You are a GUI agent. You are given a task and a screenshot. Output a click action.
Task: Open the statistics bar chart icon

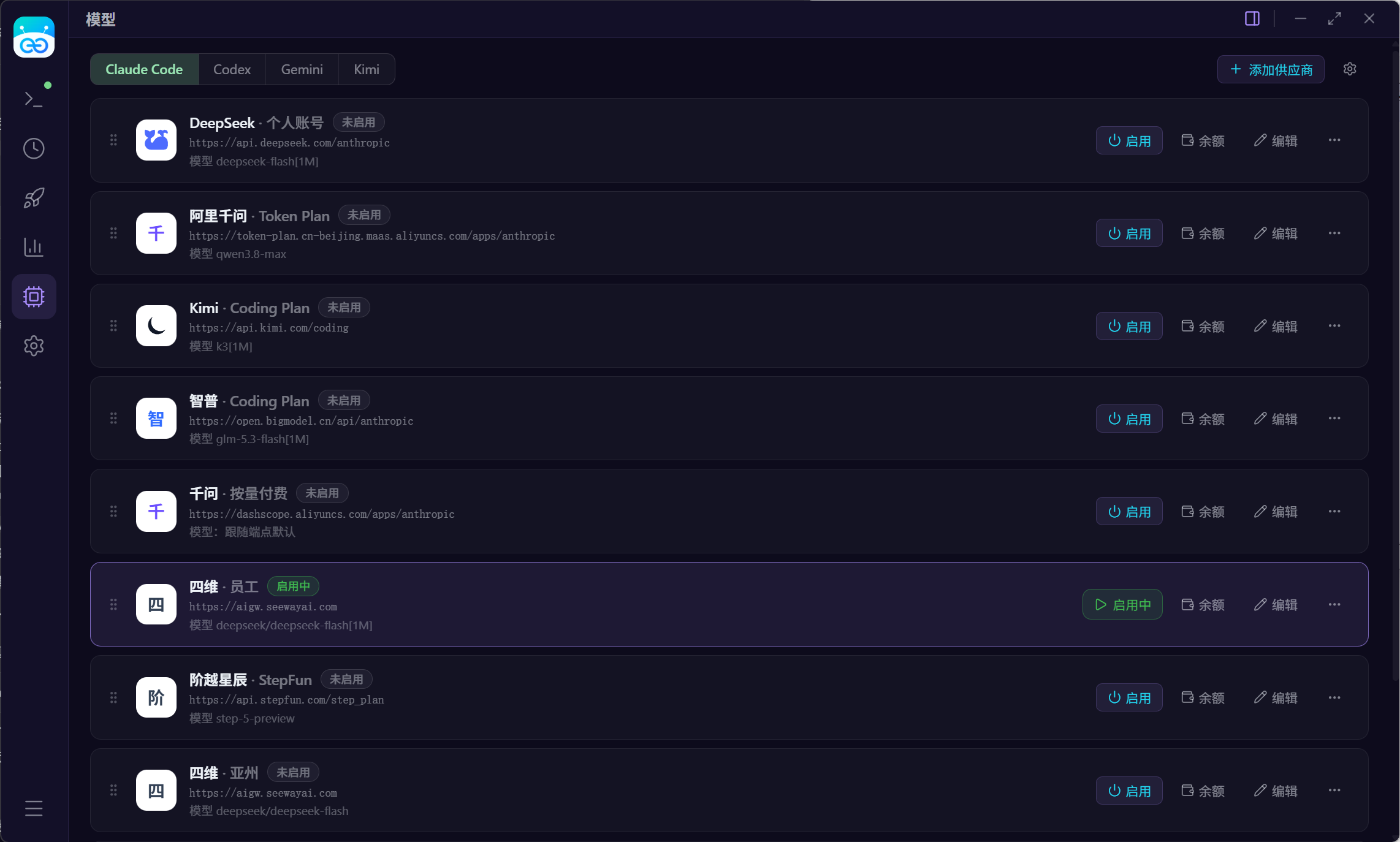pos(34,247)
